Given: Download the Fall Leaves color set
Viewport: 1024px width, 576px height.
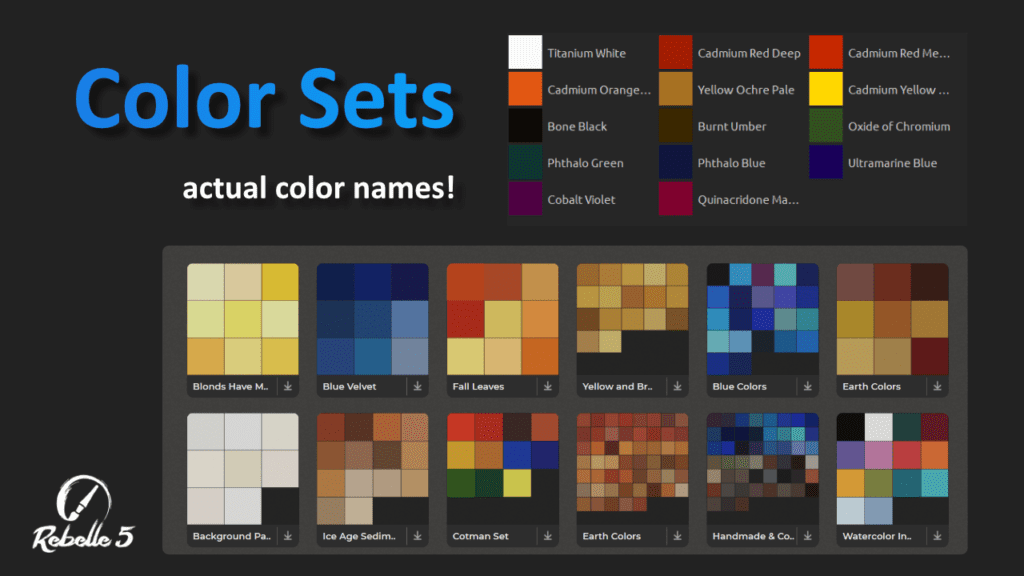Looking at the screenshot, I should [547, 386].
